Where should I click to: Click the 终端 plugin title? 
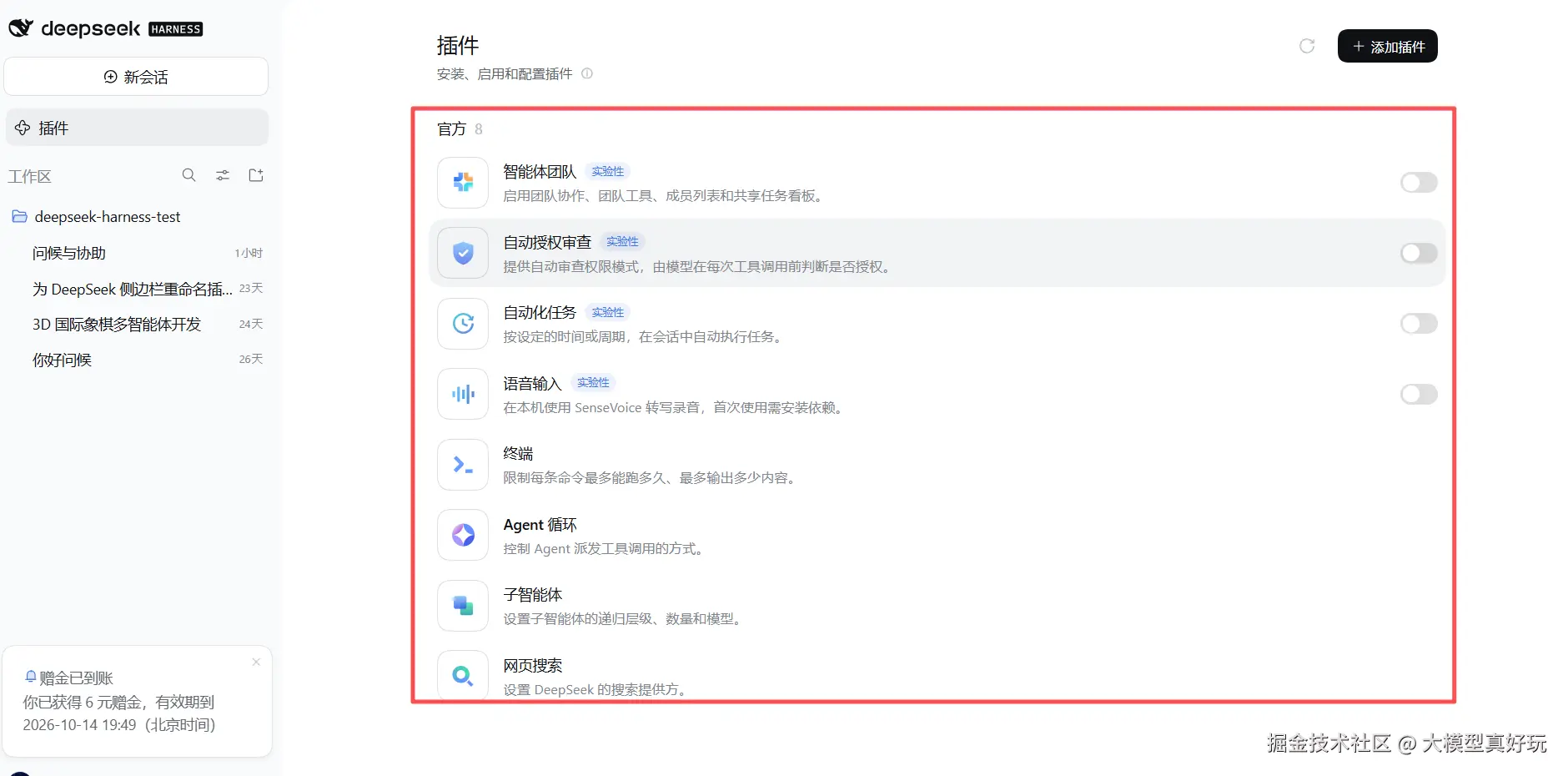[518, 454]
